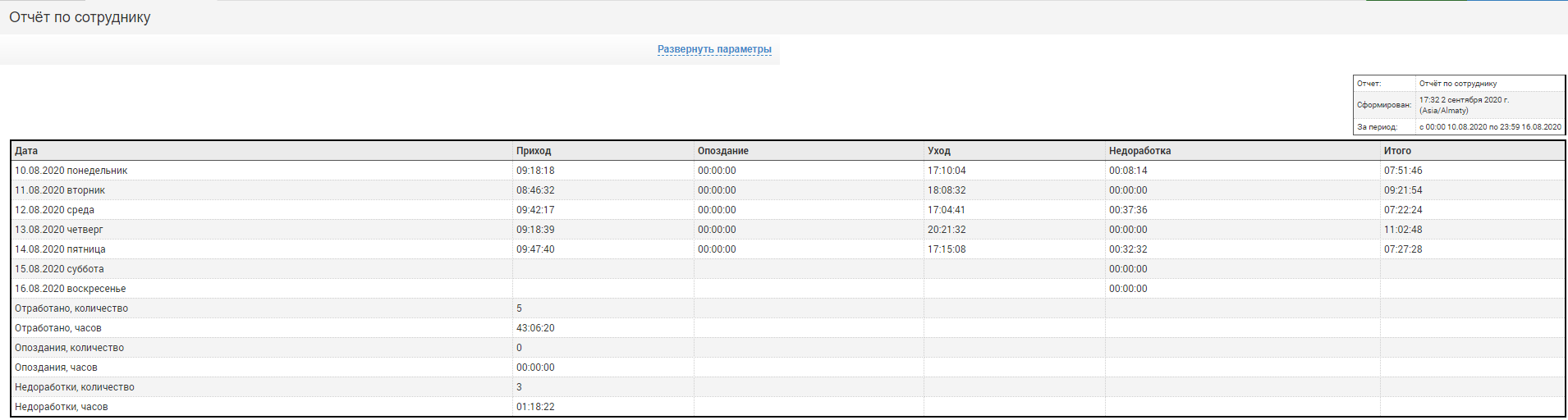Viewport: 1568px width, 420px height.
Task: Select Friday's total 07:27:28 cell
Action: [x=1403, y=249]
